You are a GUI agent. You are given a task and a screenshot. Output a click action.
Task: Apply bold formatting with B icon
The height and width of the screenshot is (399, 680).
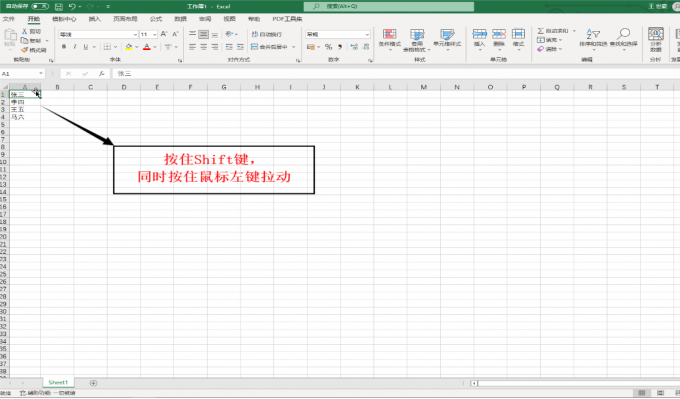(64, 47)
